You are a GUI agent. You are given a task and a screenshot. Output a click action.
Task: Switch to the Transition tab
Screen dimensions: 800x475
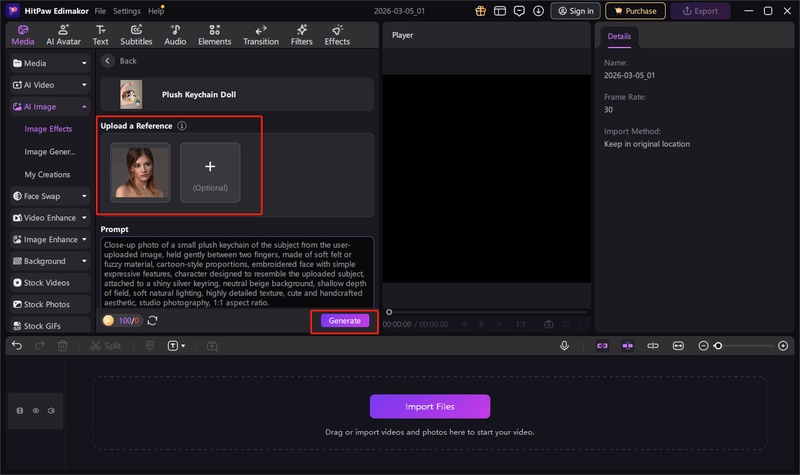(261, 35)
